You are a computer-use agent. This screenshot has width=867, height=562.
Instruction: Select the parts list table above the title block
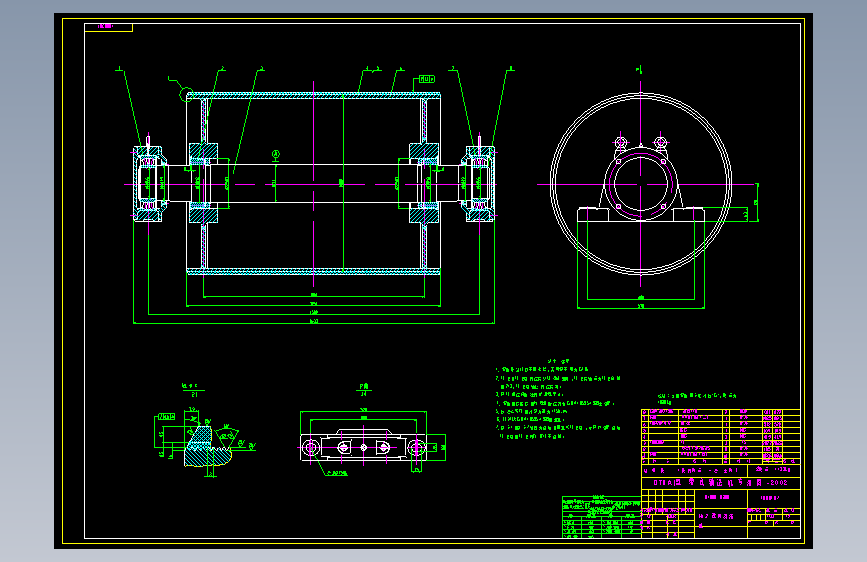click(720, 436)
